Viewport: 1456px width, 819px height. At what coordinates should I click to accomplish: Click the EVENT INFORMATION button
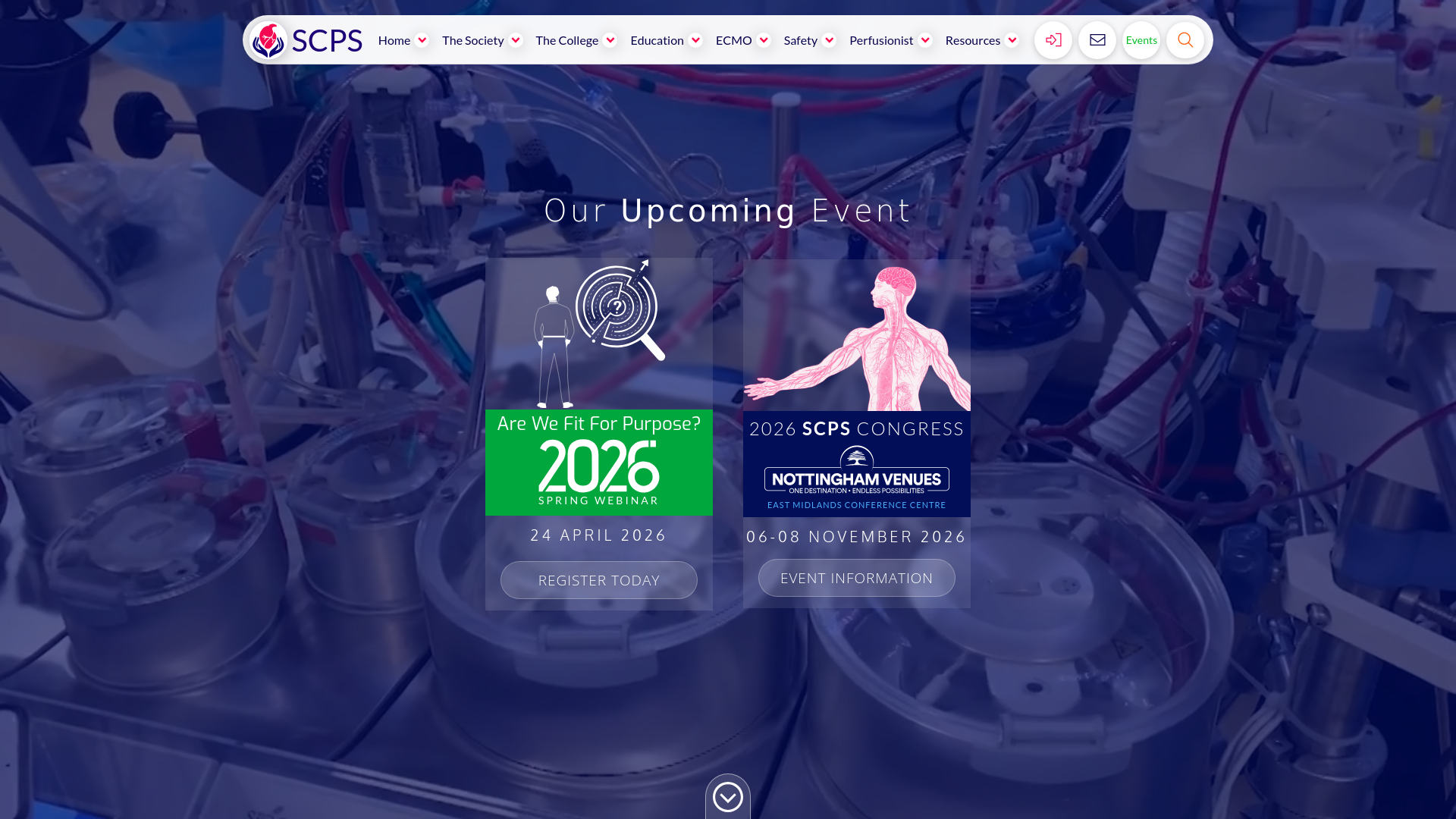857,578
